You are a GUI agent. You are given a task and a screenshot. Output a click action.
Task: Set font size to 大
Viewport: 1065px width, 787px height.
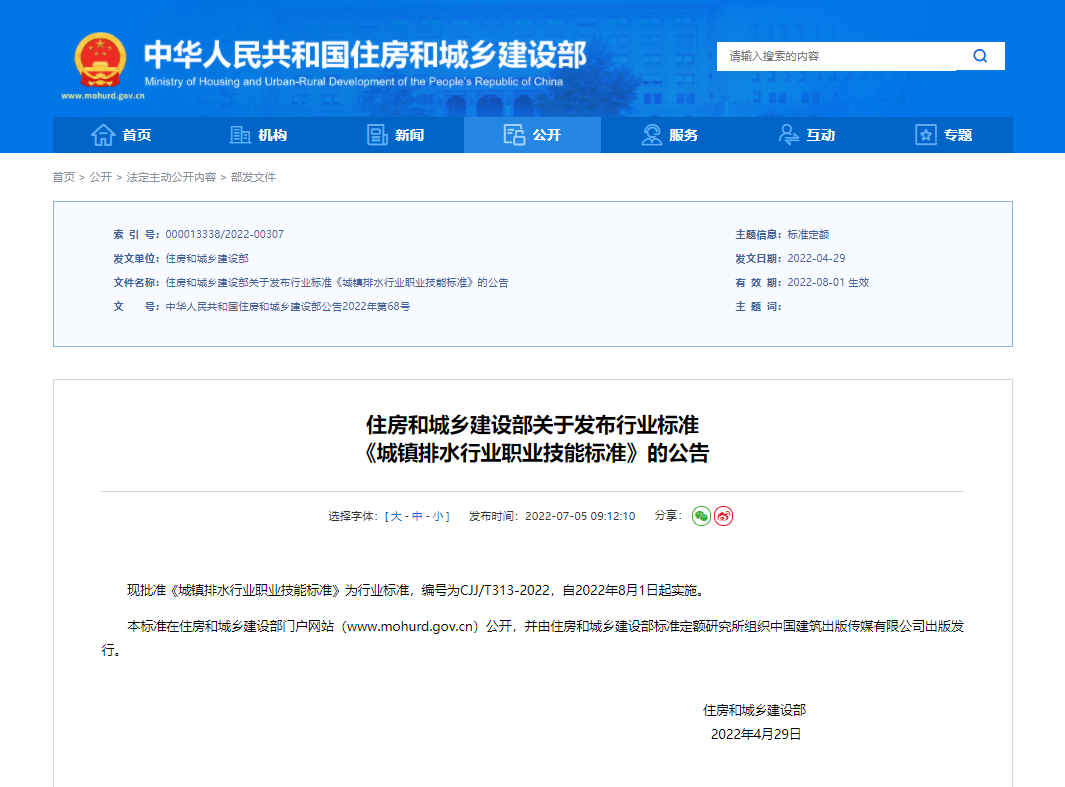click(x=396, y=516)
